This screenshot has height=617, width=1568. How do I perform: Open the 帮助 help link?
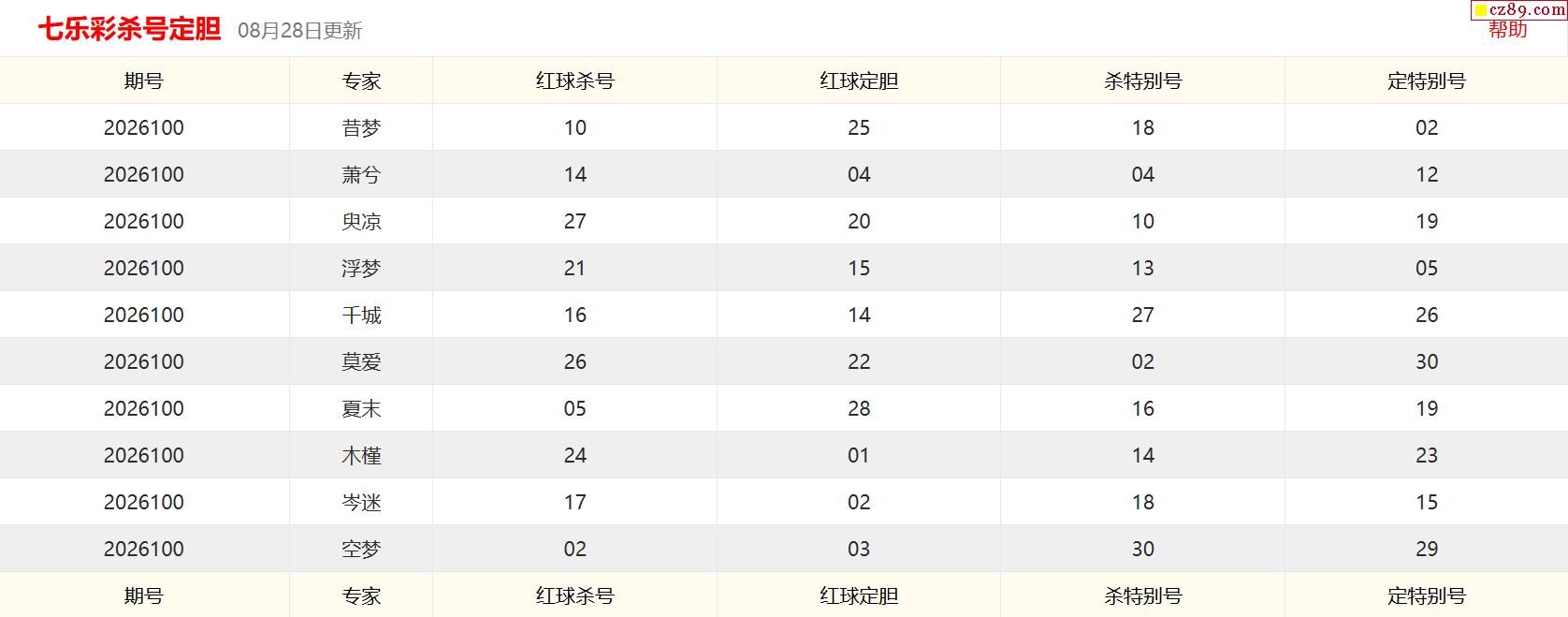1508,30
